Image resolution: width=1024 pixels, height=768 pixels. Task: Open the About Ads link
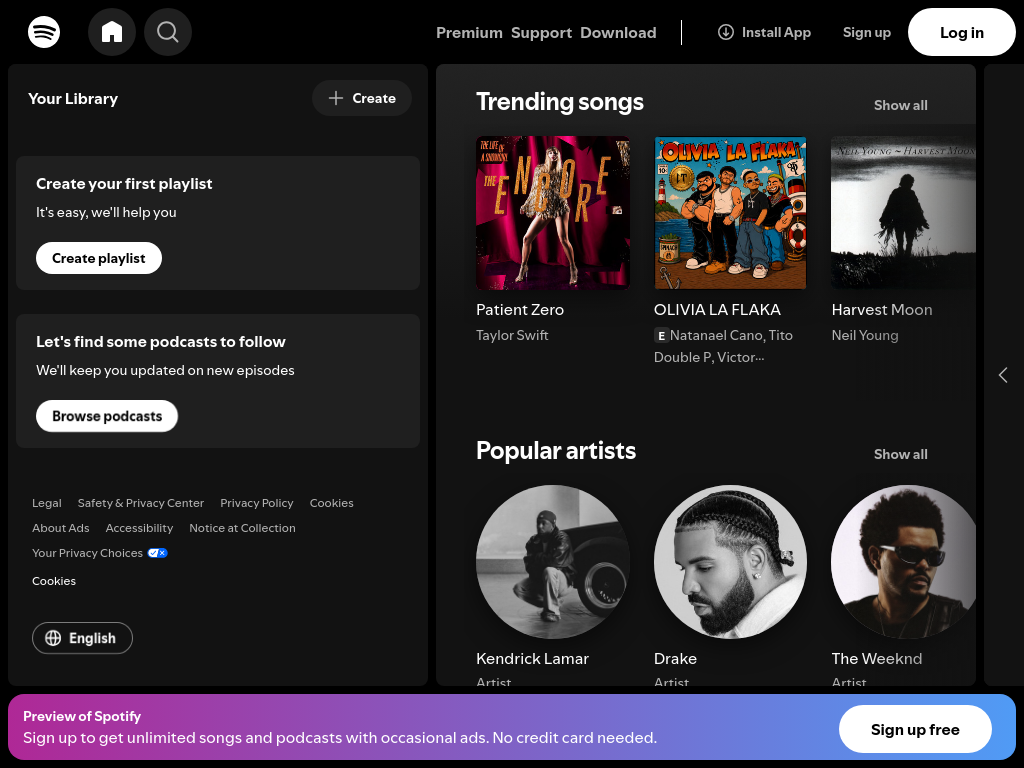[x=61, y=528]
